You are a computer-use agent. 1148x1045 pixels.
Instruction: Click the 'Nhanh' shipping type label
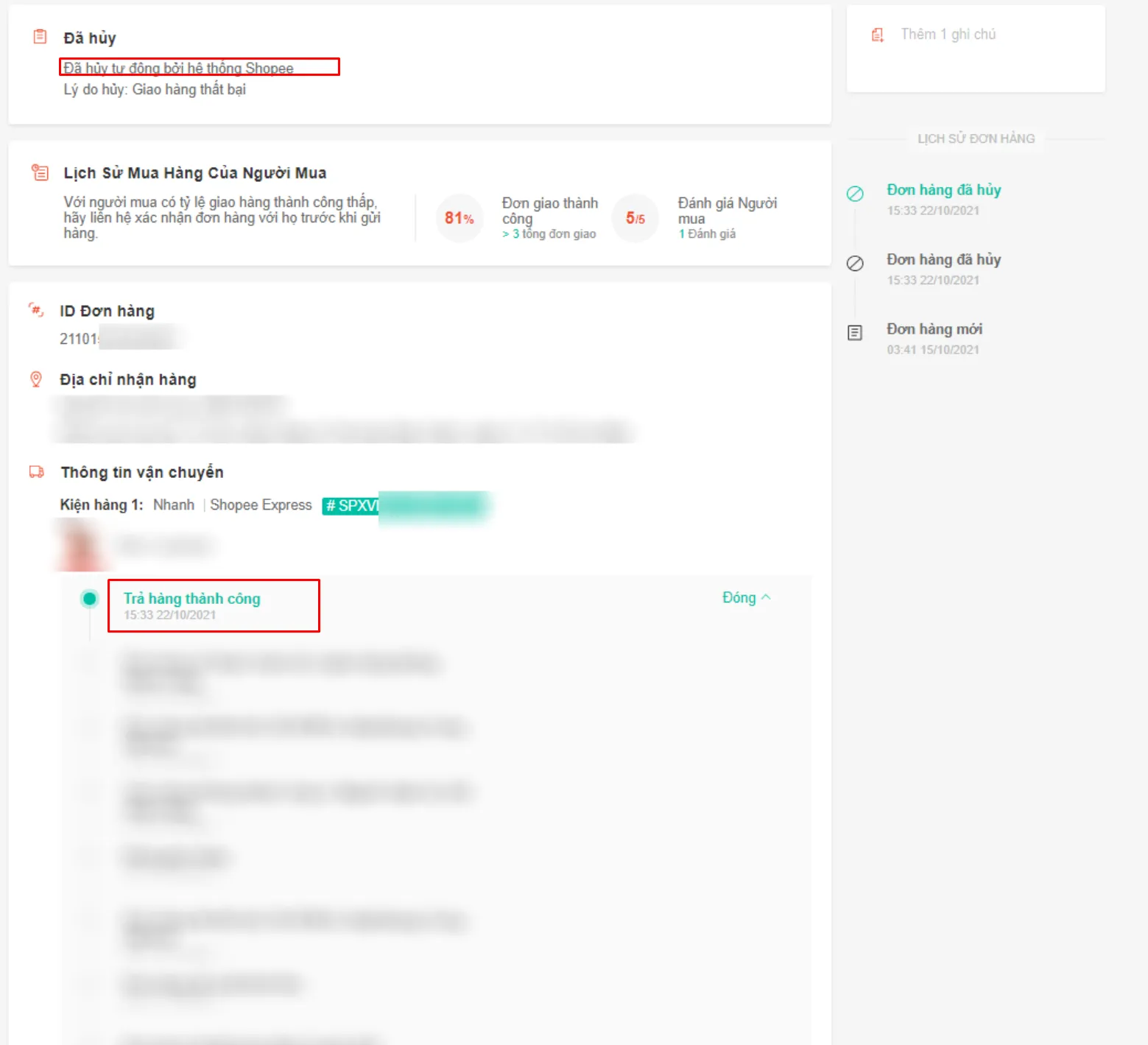point(174,504)
